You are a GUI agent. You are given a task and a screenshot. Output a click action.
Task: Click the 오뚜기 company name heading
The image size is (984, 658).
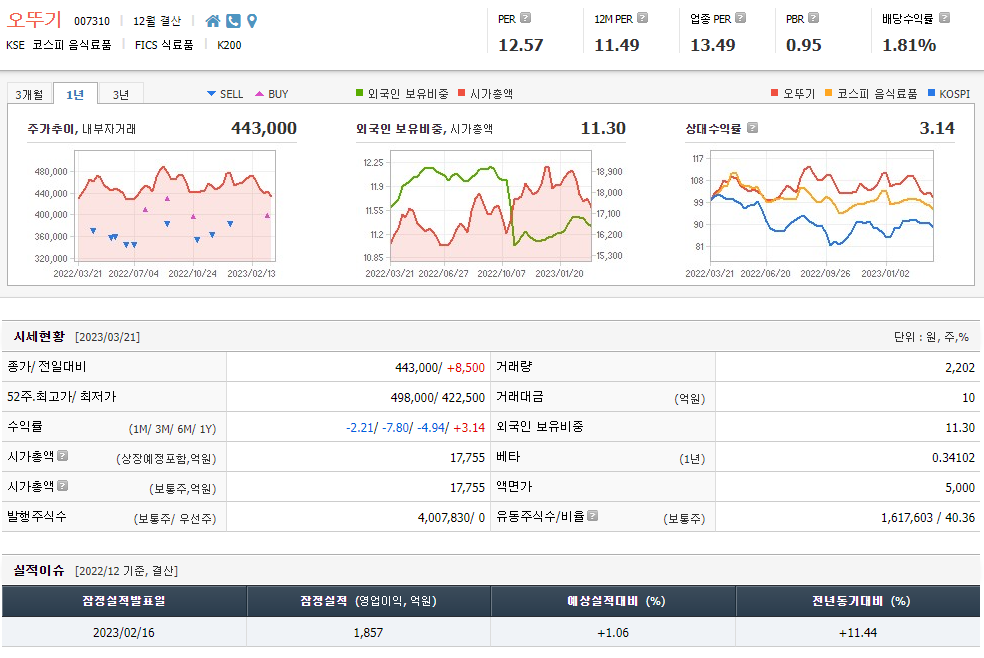pos(34,19)
